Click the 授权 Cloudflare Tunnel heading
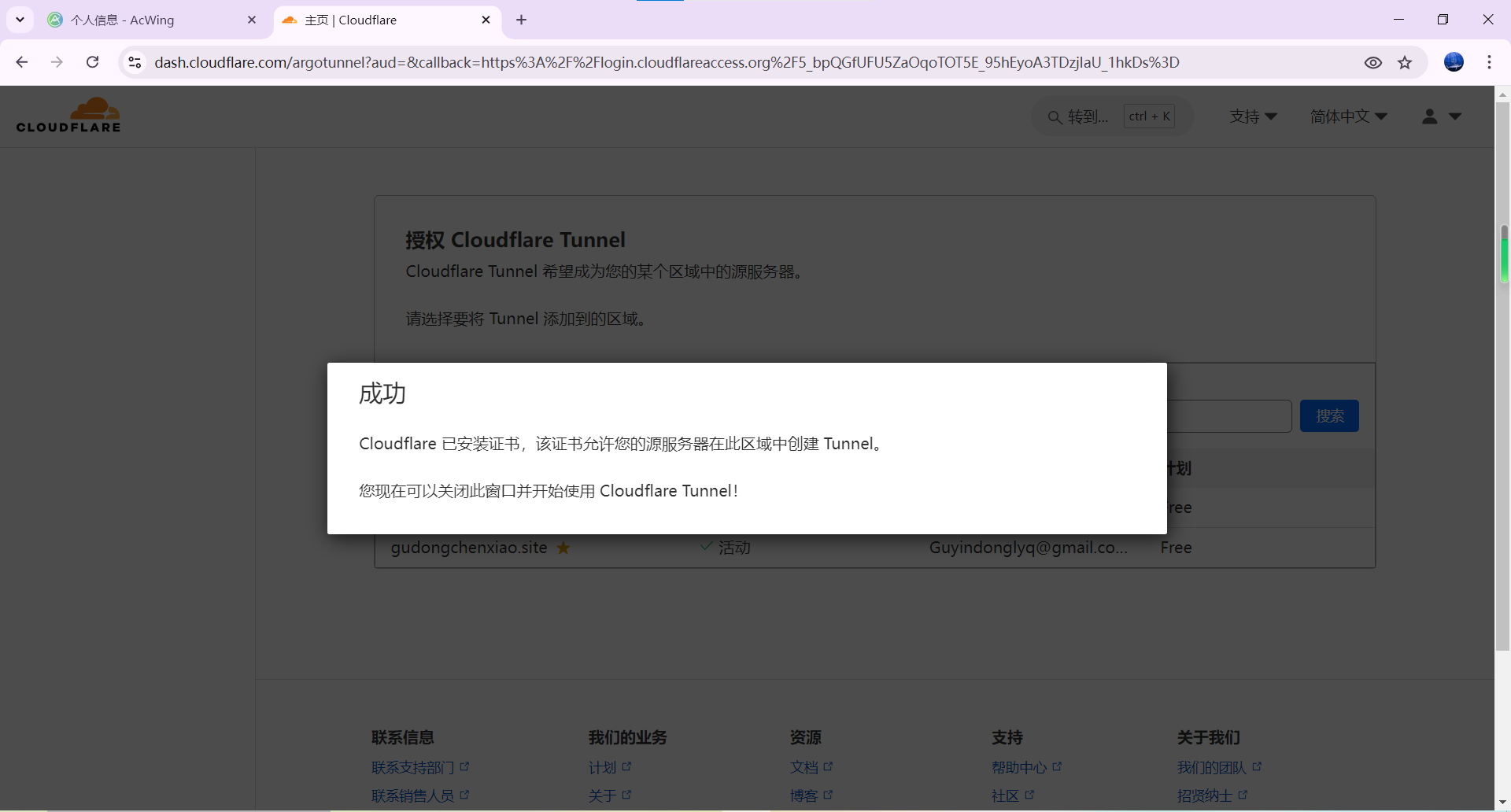The width and height of the screenshot is (1511, 812). pyautogui.click(x=515, y=240)
